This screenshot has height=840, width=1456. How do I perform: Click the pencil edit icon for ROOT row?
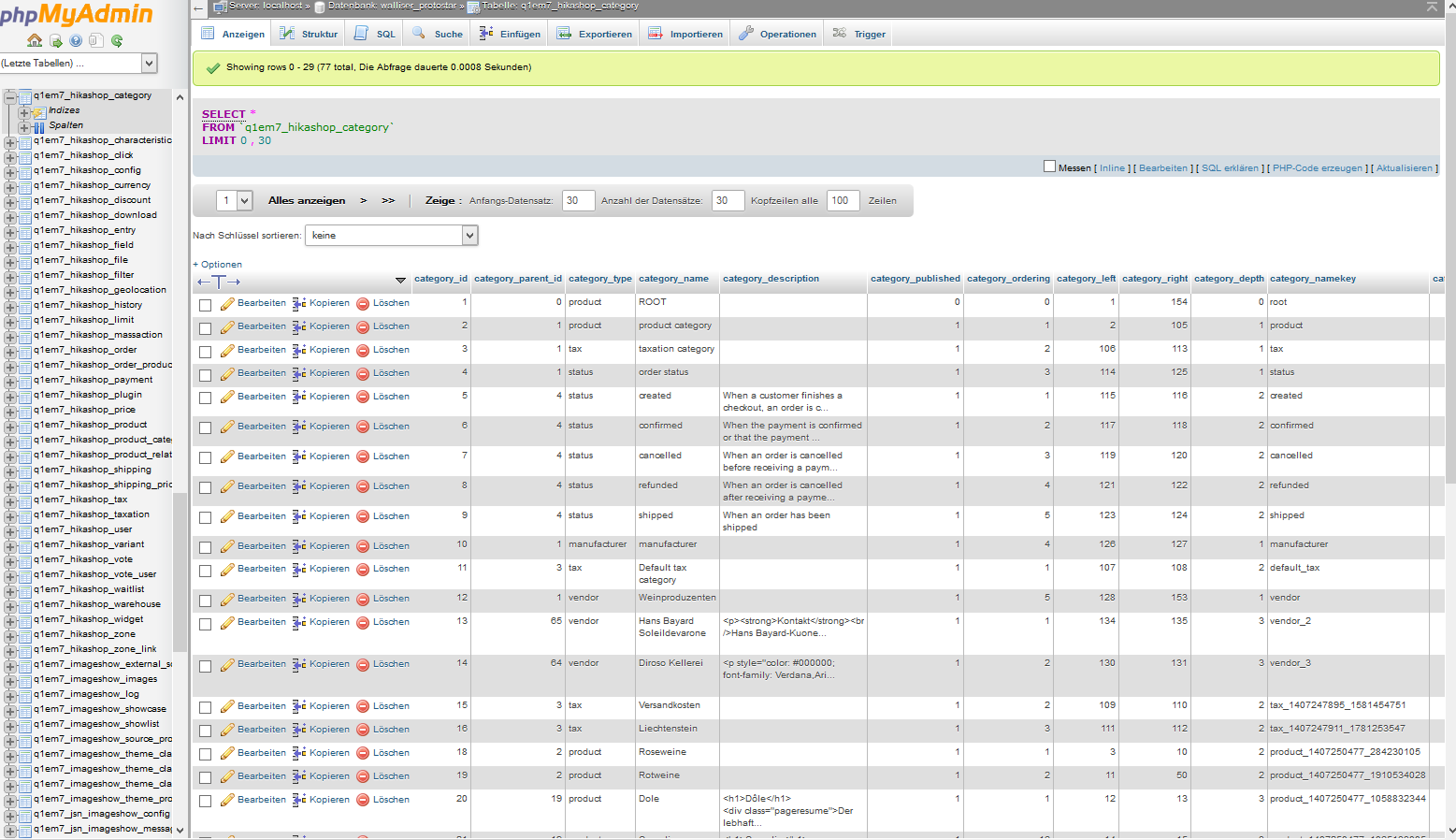227,303
